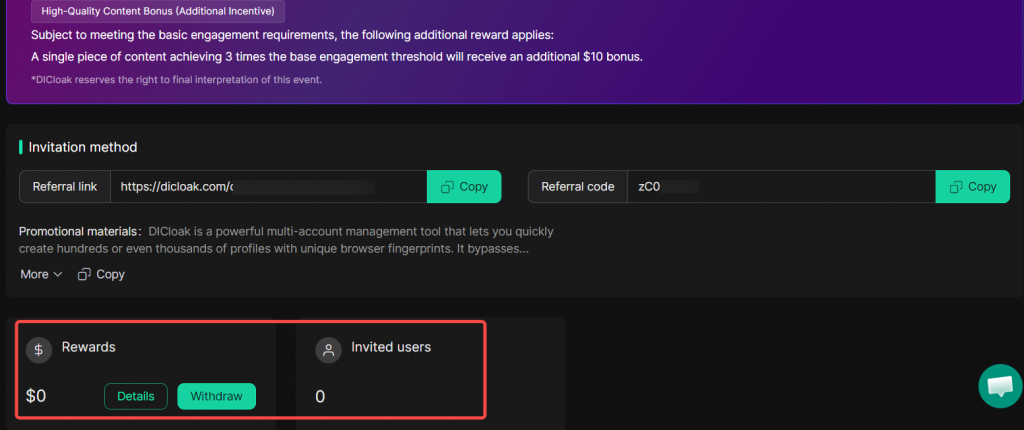Click the Promotional materials description text
Screen dimensions: 1024x430
[x=286, y=240]
